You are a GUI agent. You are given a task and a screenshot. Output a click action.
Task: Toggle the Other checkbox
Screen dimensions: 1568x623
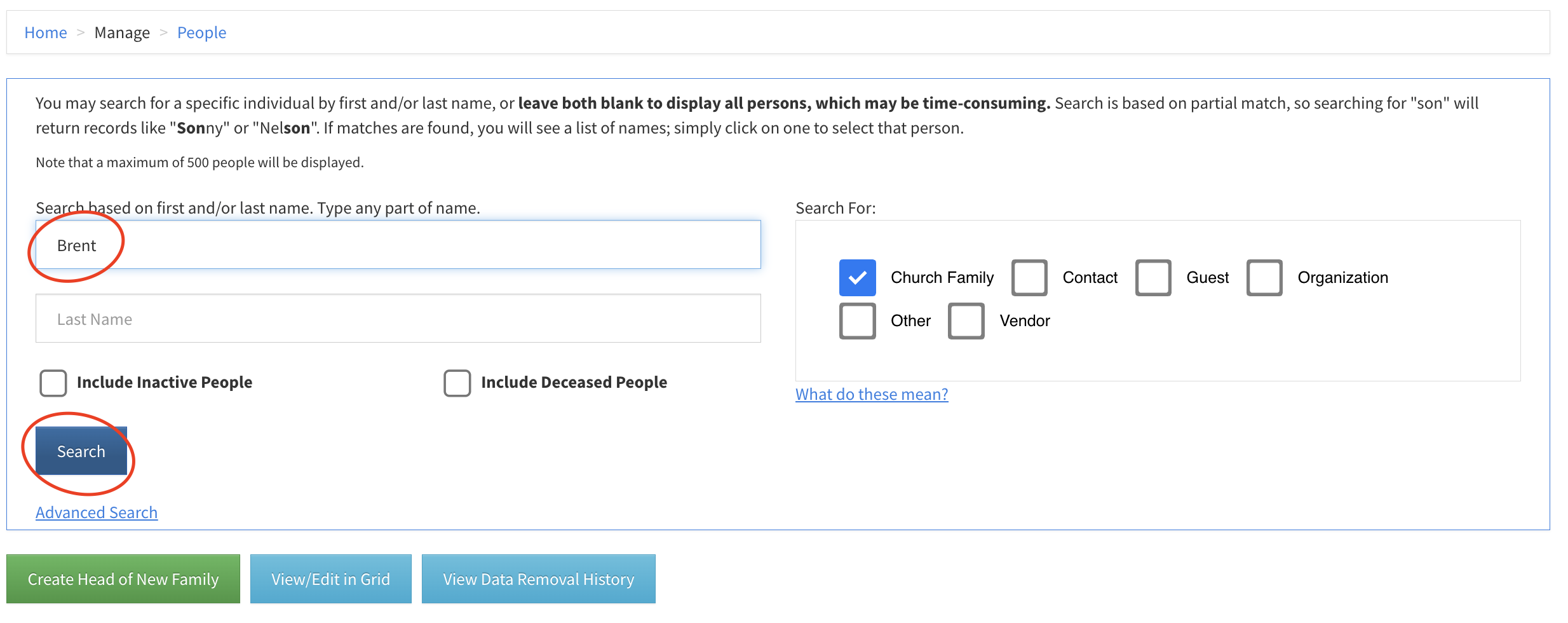(x=857, y=321)
